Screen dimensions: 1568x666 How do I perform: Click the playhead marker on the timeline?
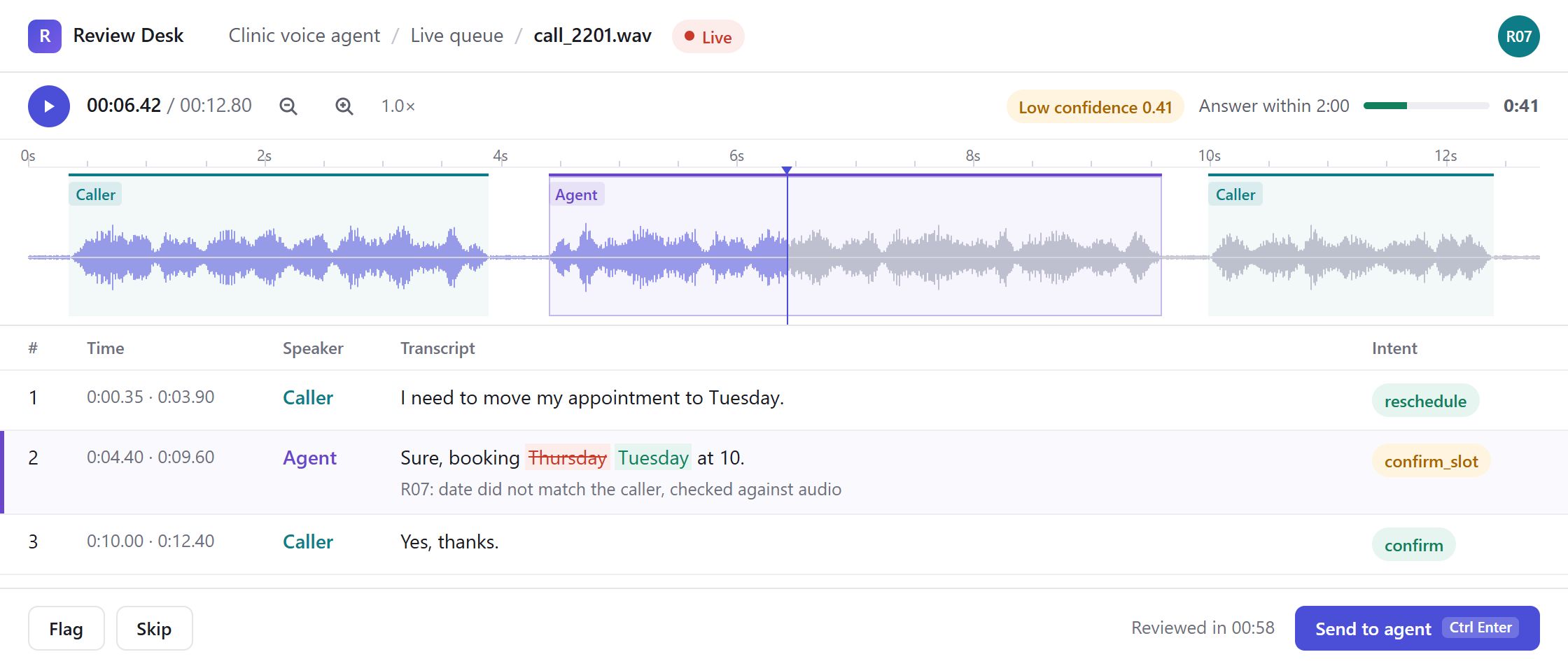coord(787,171)
